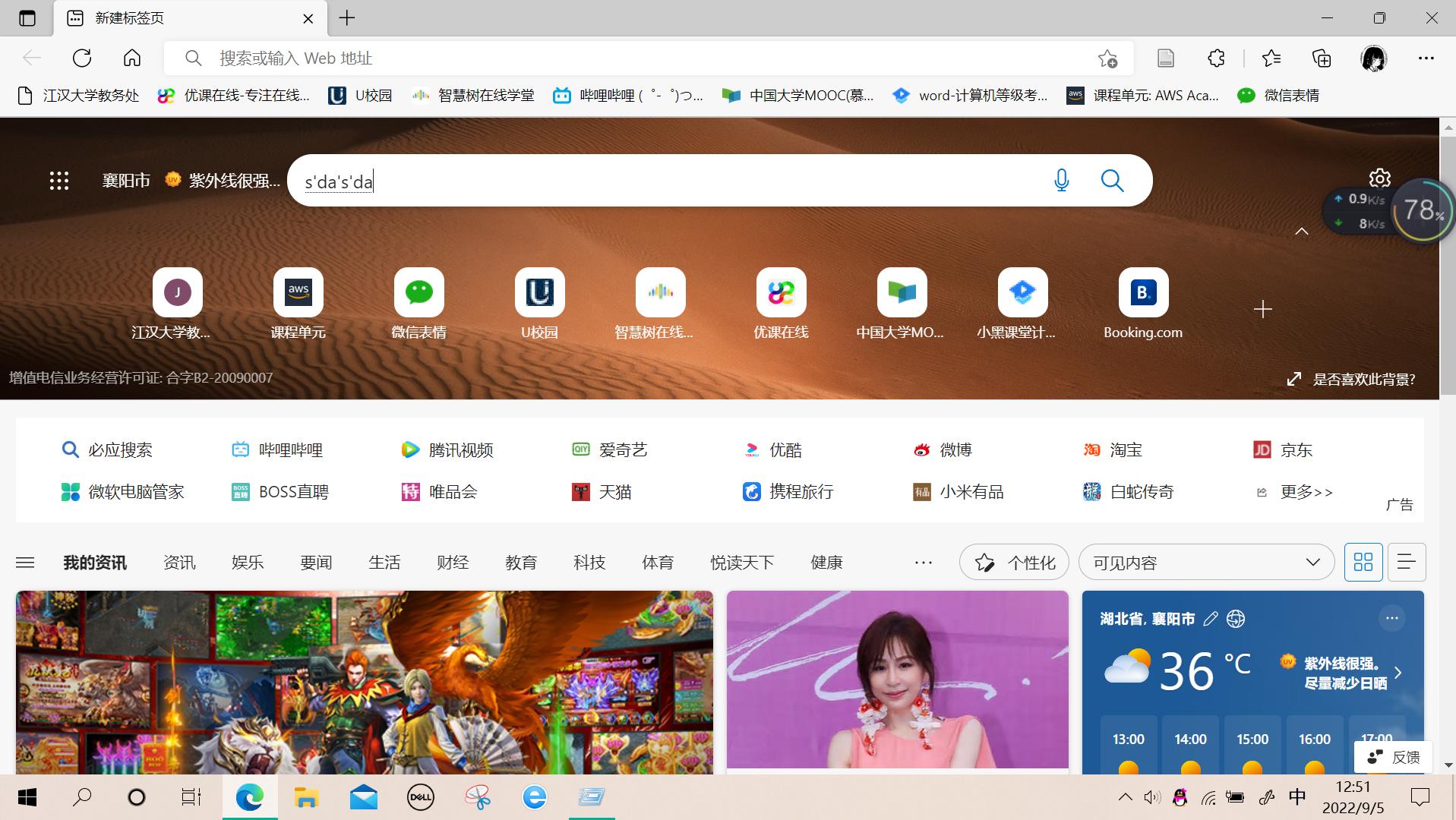The image size is (1456, 820).
Task: Open the ellipsis menu on the weather card
Action: [1391, 618]
